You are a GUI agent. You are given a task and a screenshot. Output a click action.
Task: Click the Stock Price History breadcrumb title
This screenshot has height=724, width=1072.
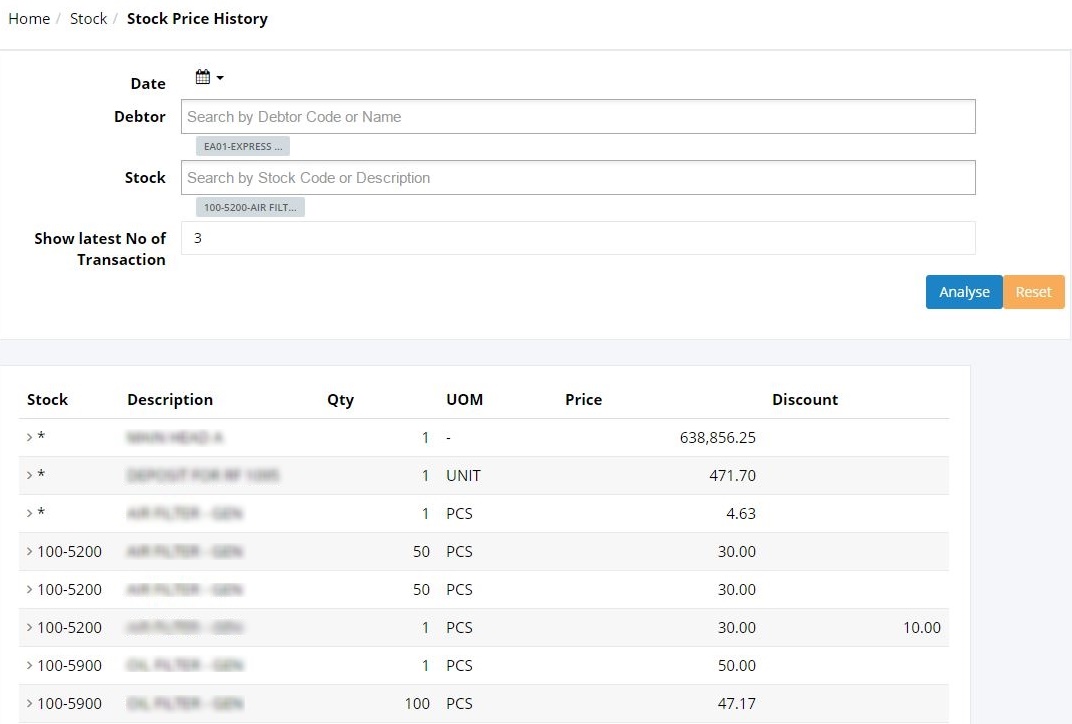pos(198,18)
